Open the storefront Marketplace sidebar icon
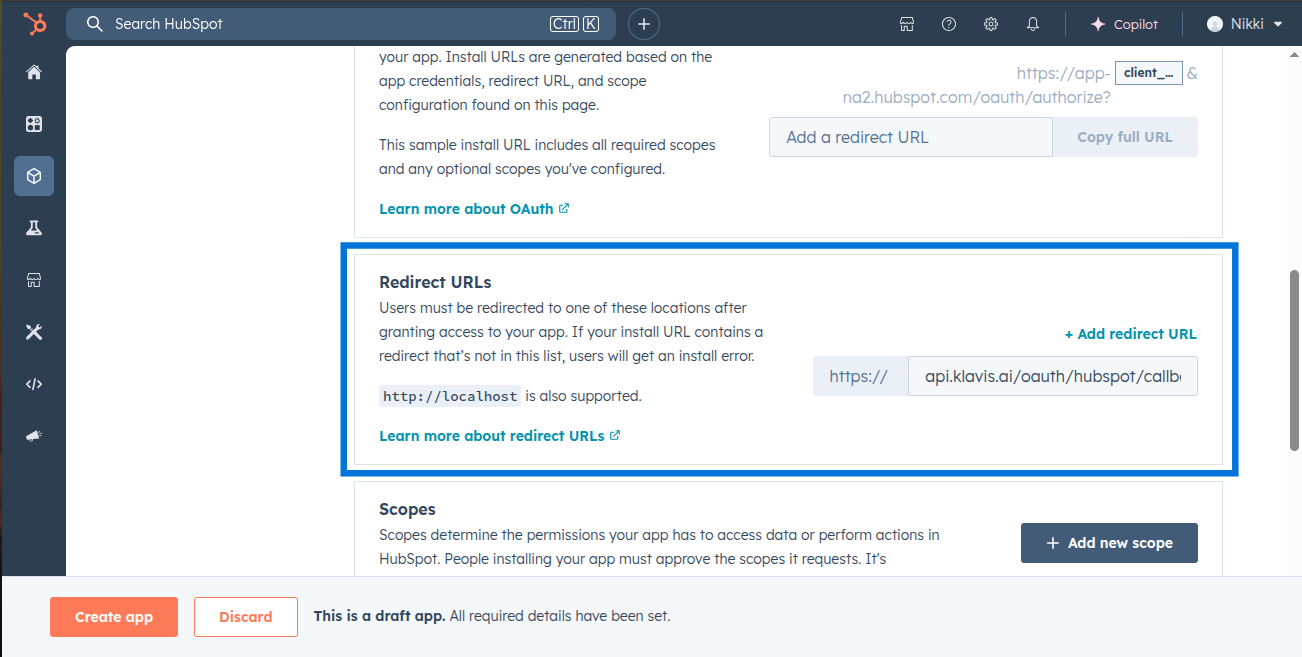The width and height of the screenshot is (1302, 657). click(34, 280)
